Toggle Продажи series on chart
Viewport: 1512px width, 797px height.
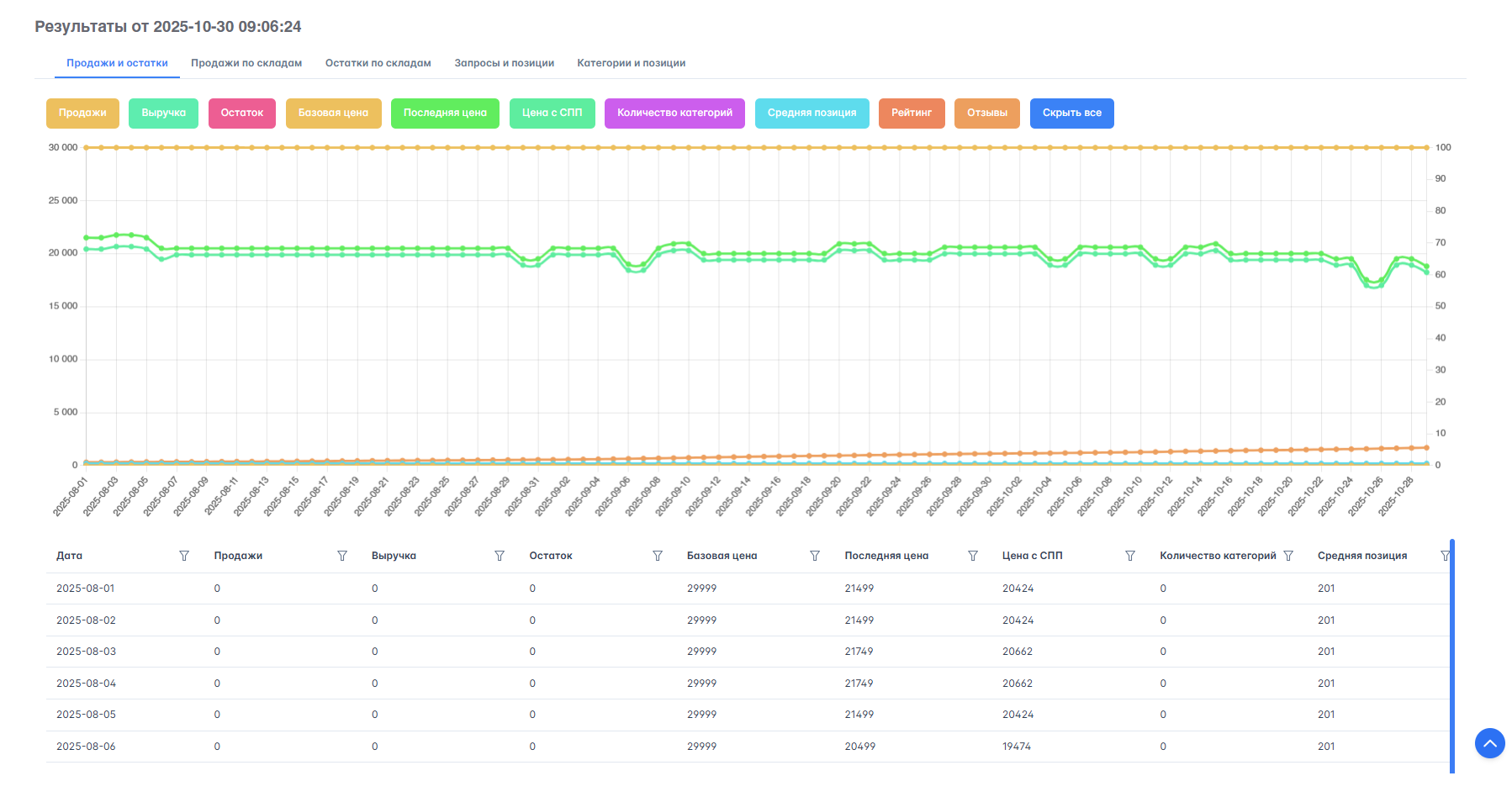pos(82,113)
